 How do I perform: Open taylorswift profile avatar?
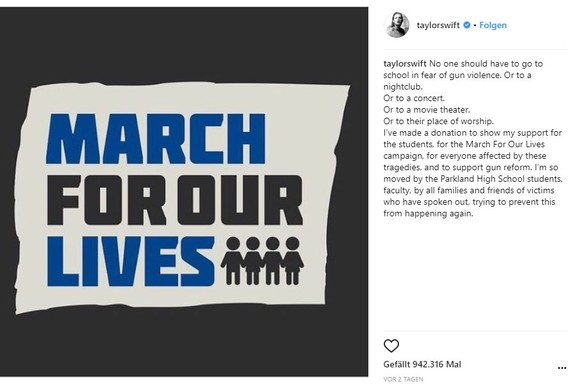click(x=397, y=25)
